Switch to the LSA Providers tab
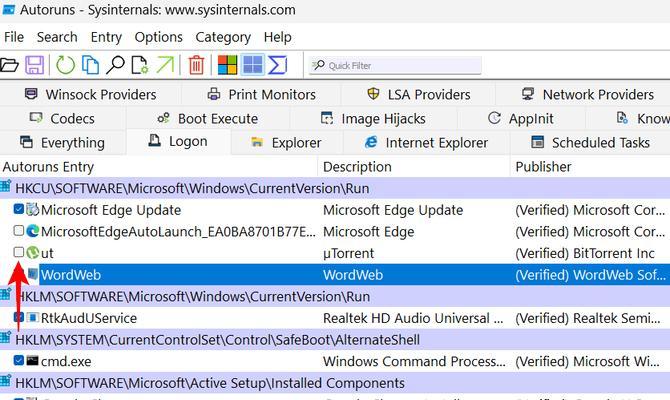Image resolution: width=670 pixels, height=400 pixels. click(418, 94)
